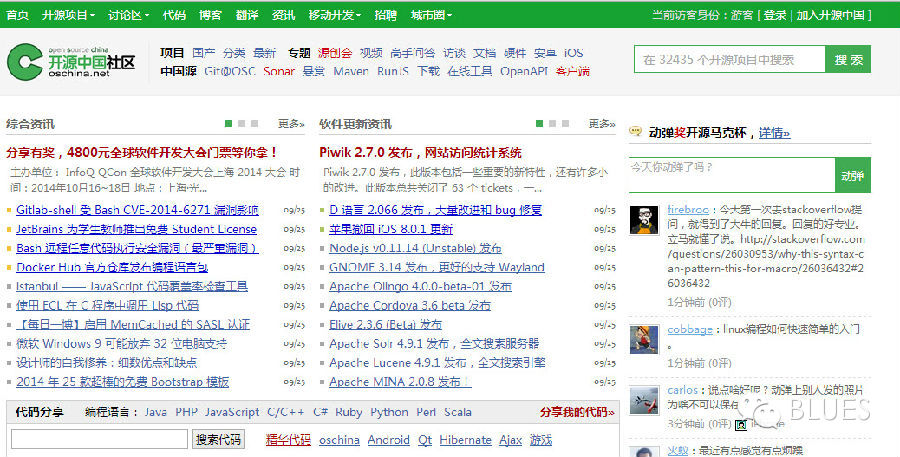Select second carousel dot in 综合资讯
The image size is (900, 457).
coord(242,123)
